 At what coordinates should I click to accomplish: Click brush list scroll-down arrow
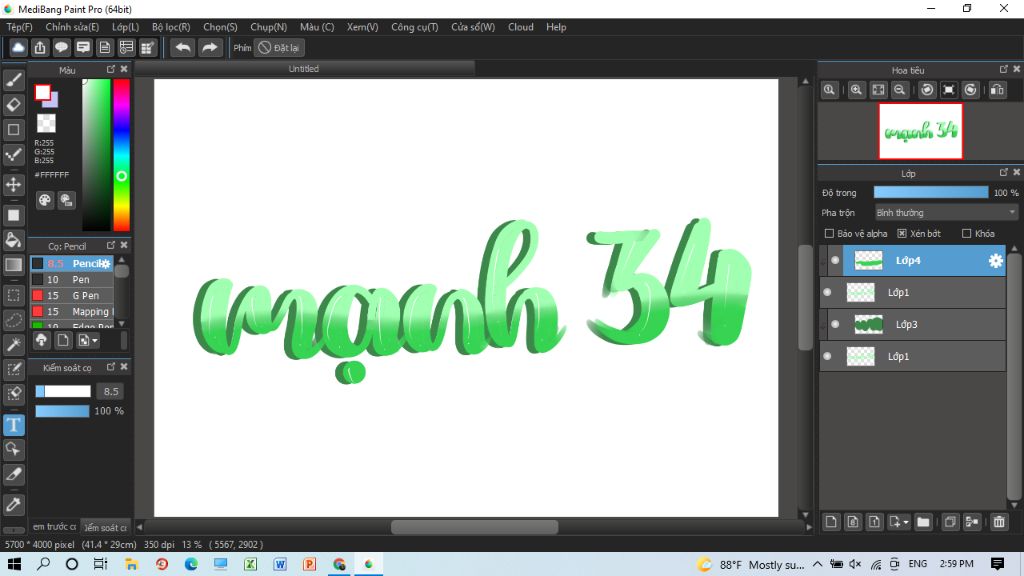pyautogui.click(x=121, y=324)
